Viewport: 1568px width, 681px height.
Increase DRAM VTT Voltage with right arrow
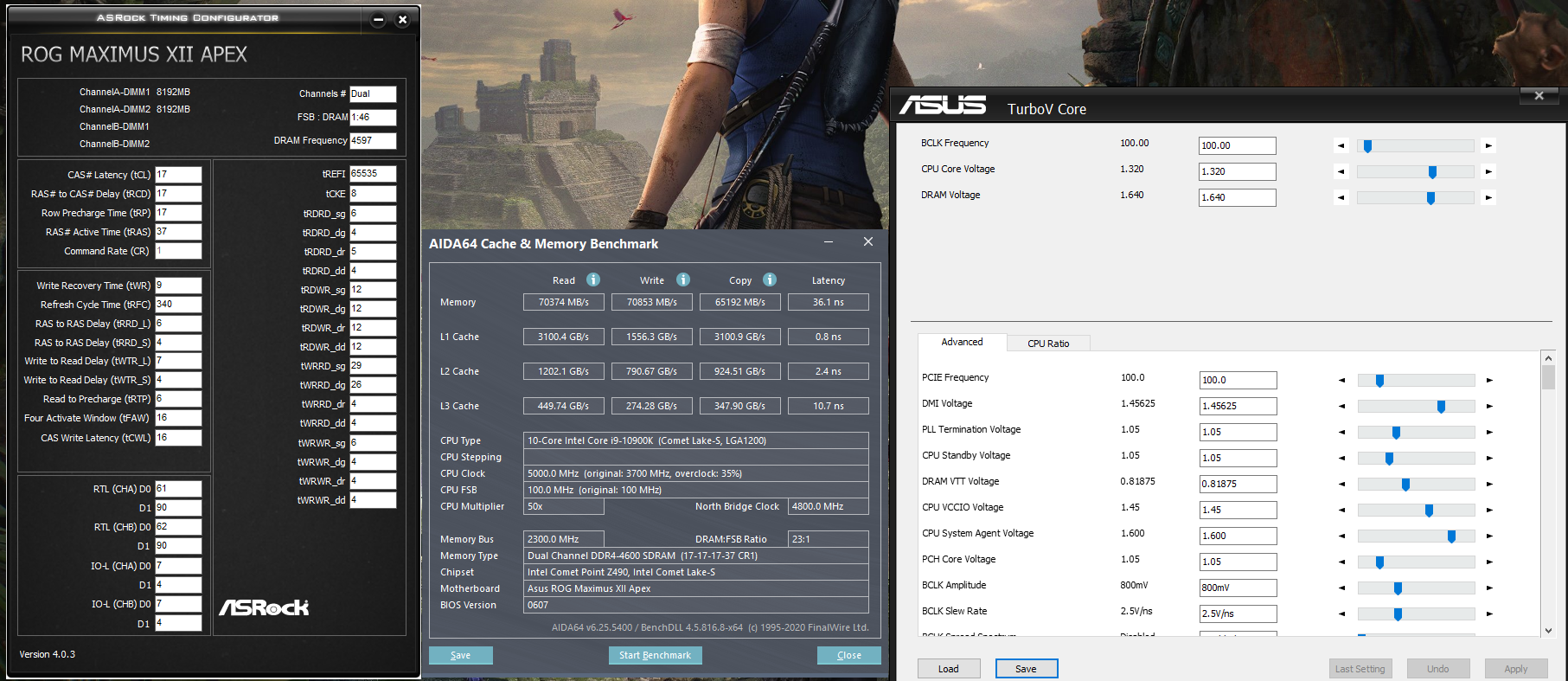click(x=1489, y=485)
